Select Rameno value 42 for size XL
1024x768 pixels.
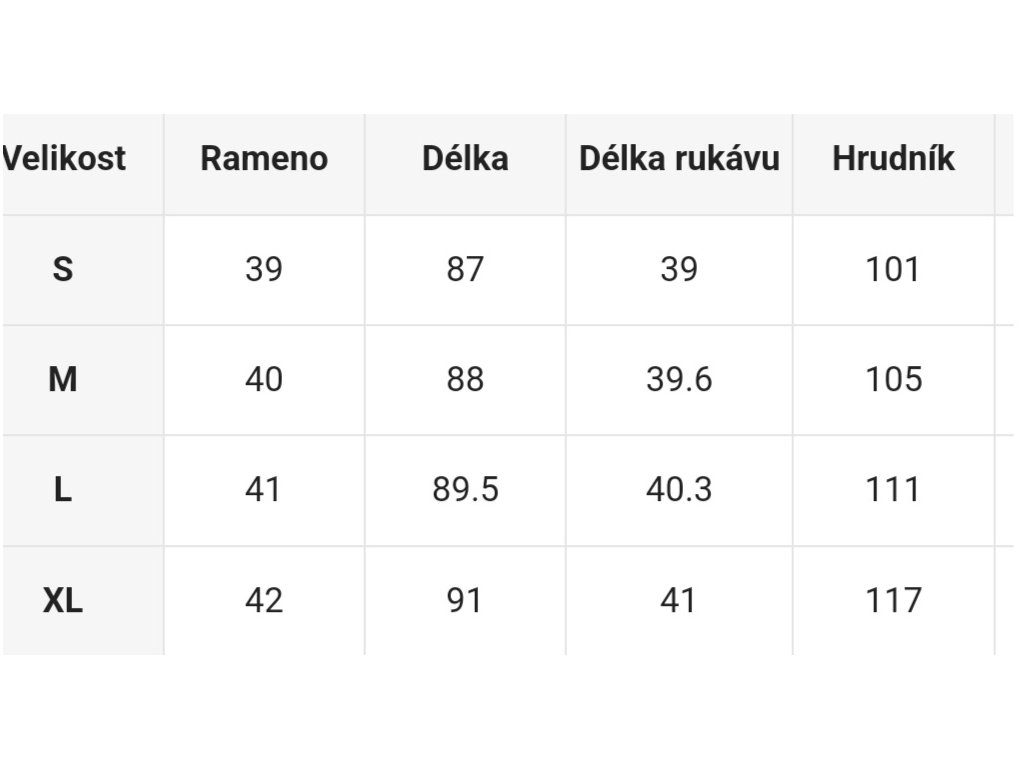coord(264,600)
